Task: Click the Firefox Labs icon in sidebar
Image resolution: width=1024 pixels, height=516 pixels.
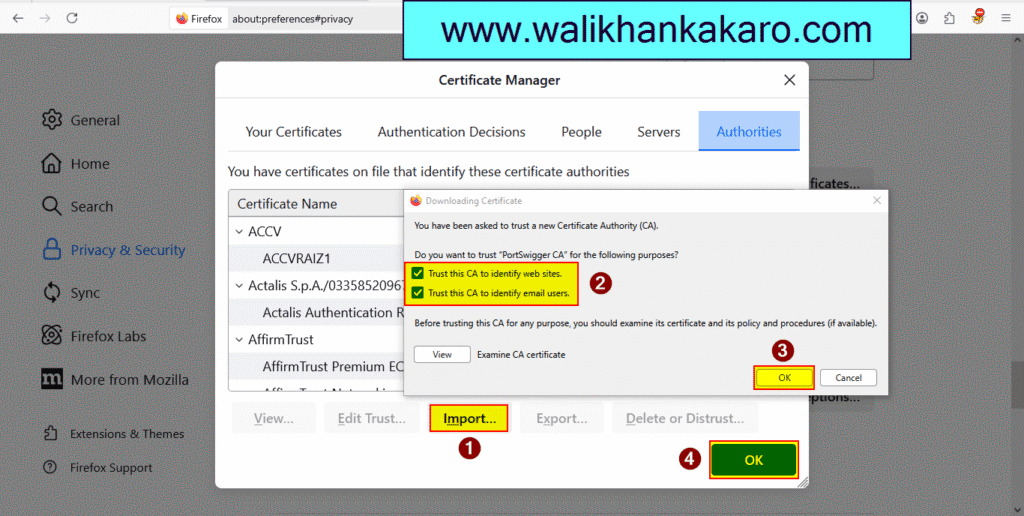Action: (52, 336)
